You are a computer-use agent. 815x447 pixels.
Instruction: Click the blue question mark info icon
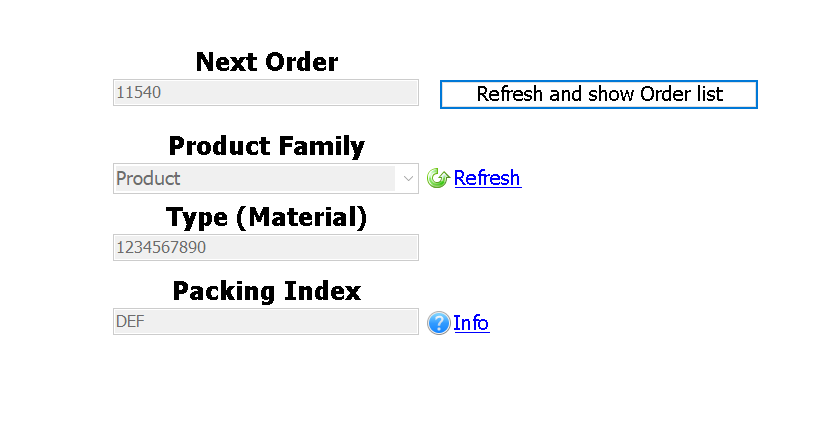coord(438,323)
